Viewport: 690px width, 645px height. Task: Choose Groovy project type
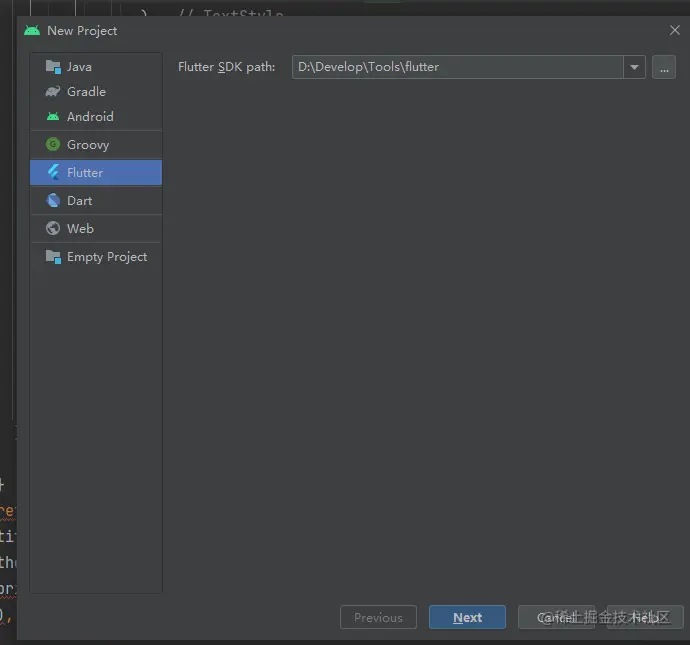click(x=96, y=144)
